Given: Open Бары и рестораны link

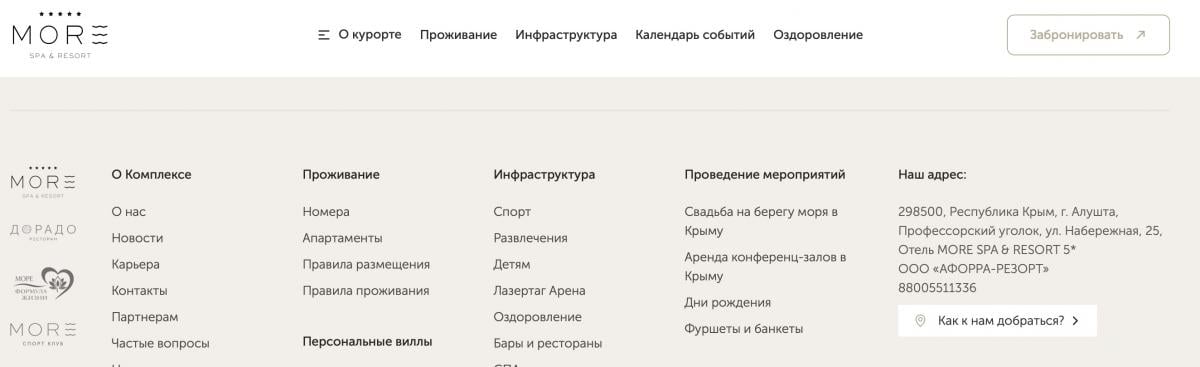Looking at the screenshot, I should 548,344.
